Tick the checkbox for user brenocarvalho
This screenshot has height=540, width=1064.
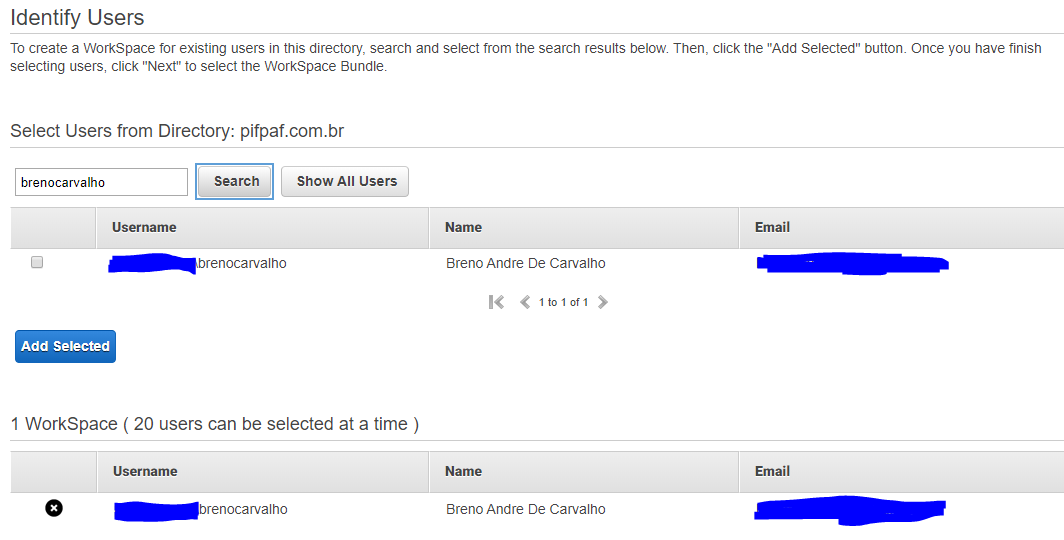[x=37, y=262]
